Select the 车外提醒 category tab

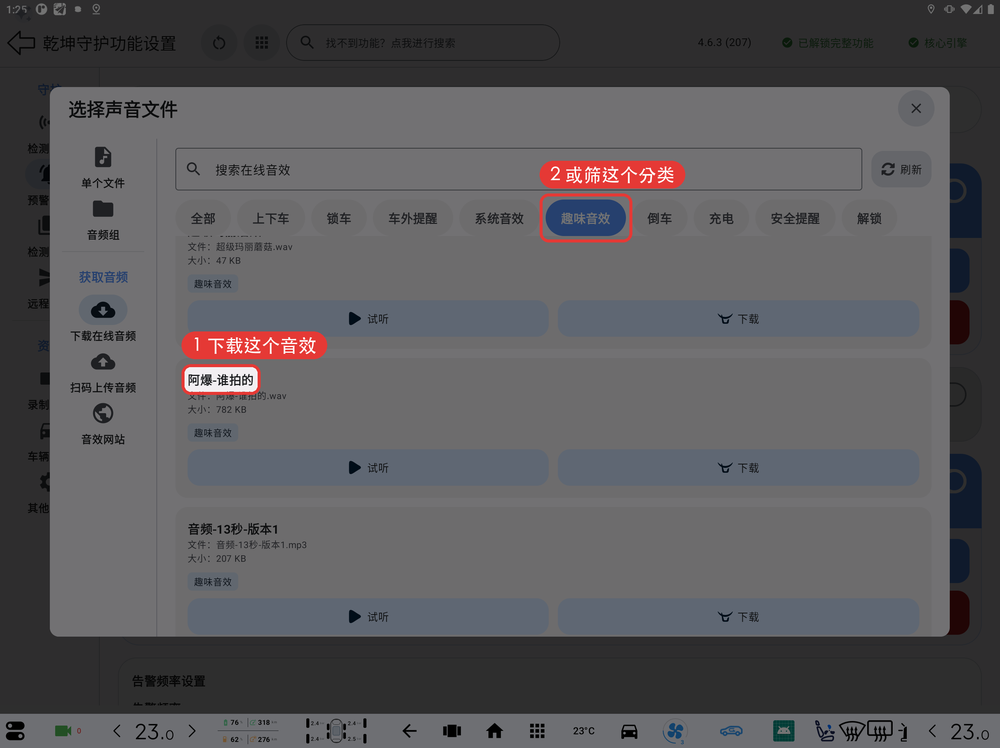(x=413, y=219)
